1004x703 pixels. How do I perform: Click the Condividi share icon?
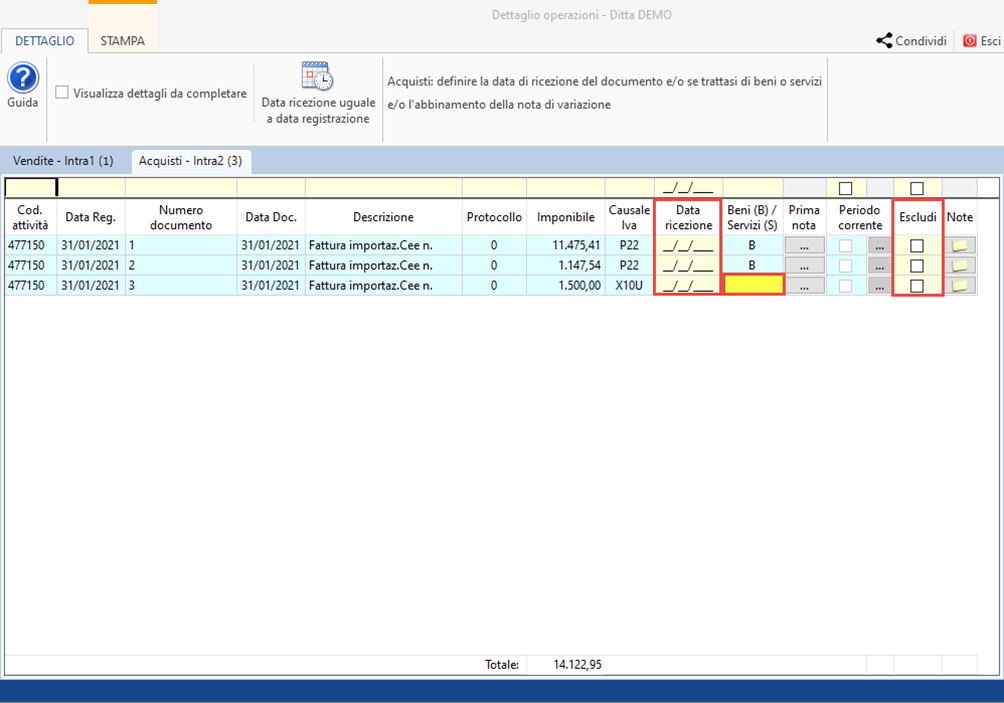tap(884, 41)
